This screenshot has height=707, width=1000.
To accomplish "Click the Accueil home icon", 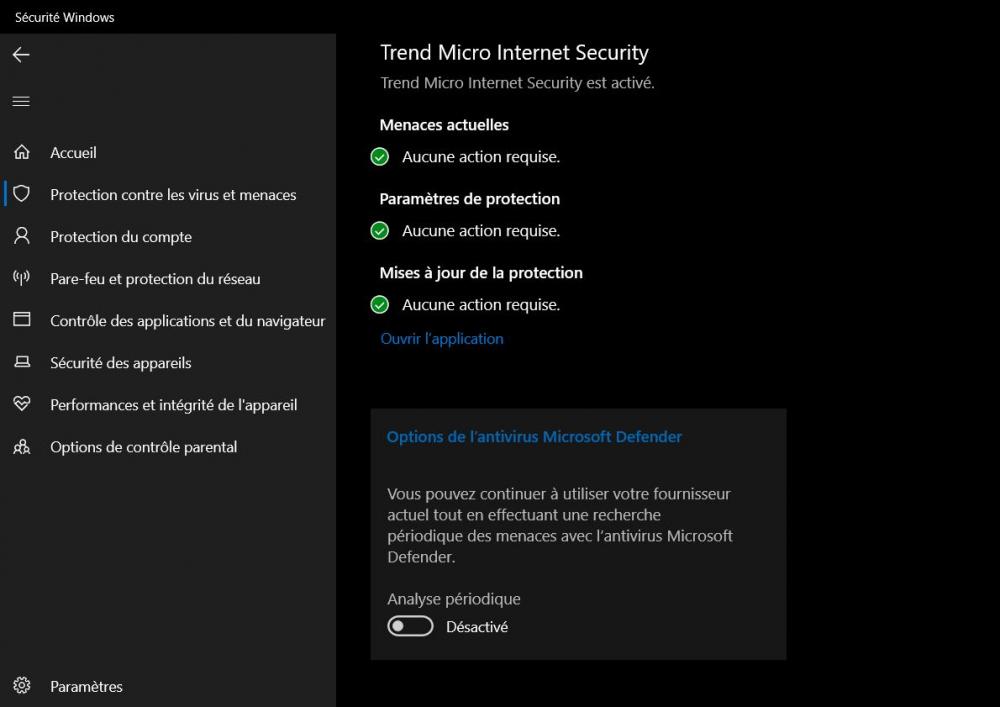I will tap(21, 153).
